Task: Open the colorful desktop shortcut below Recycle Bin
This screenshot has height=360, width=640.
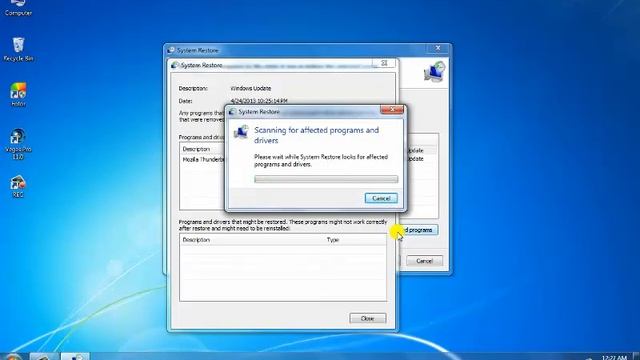Action: [18, 94]
